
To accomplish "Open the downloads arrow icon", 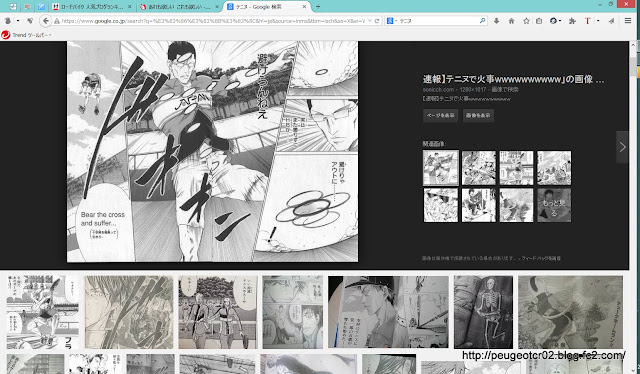I will click(496, 21).
